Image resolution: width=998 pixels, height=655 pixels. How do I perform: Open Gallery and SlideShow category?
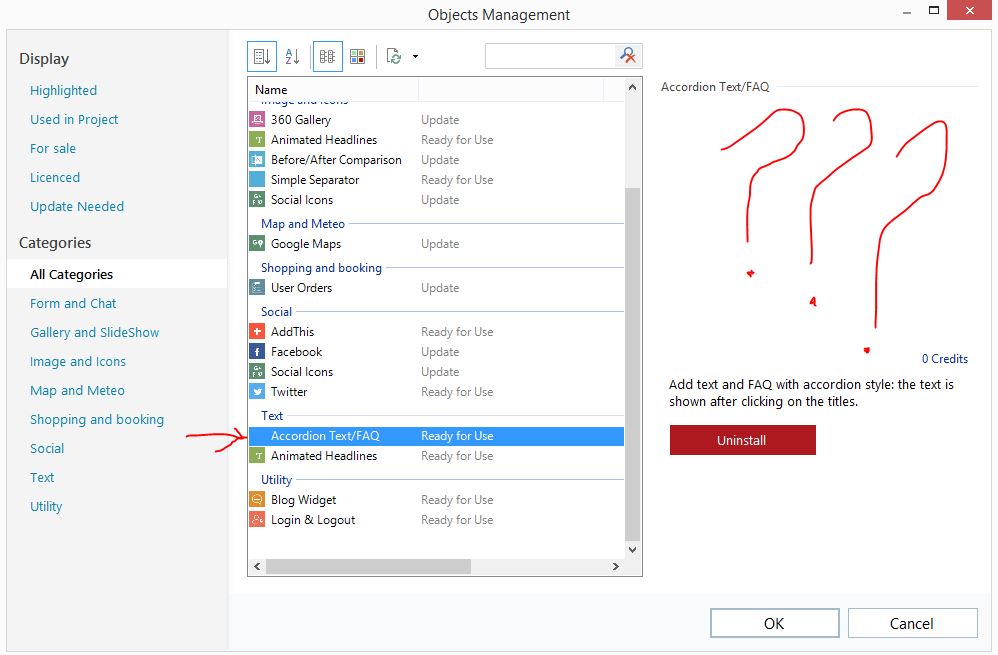coord(95,332)
